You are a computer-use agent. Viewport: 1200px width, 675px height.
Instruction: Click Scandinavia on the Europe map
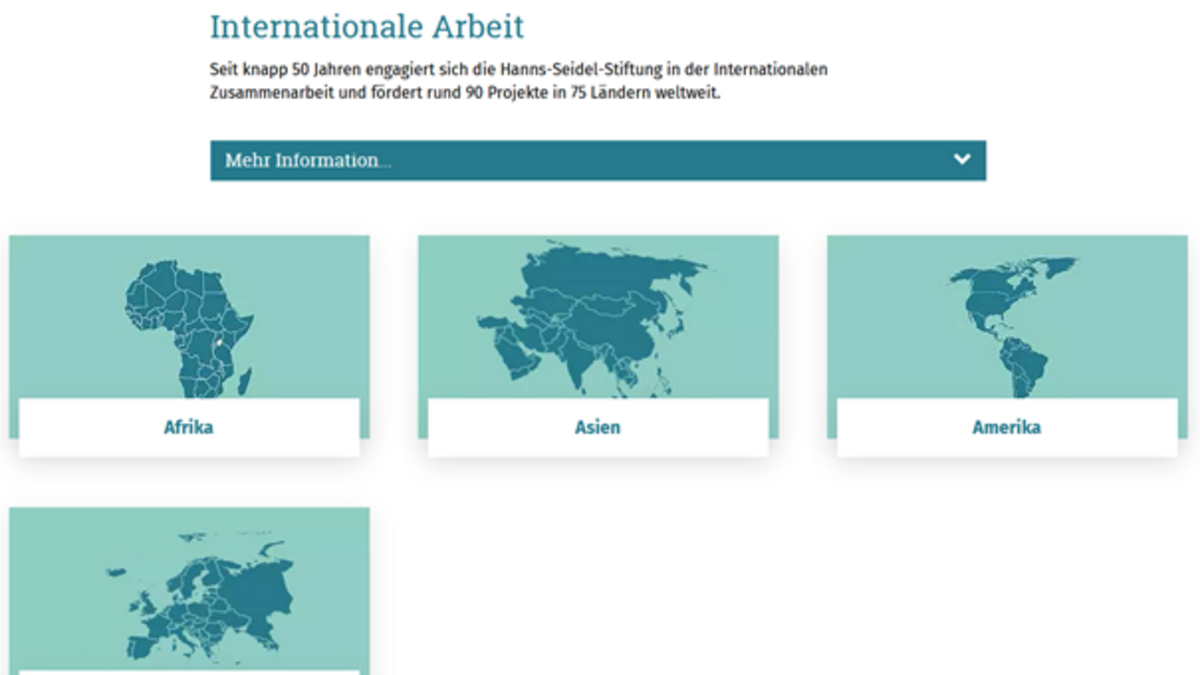click(192, 580)
